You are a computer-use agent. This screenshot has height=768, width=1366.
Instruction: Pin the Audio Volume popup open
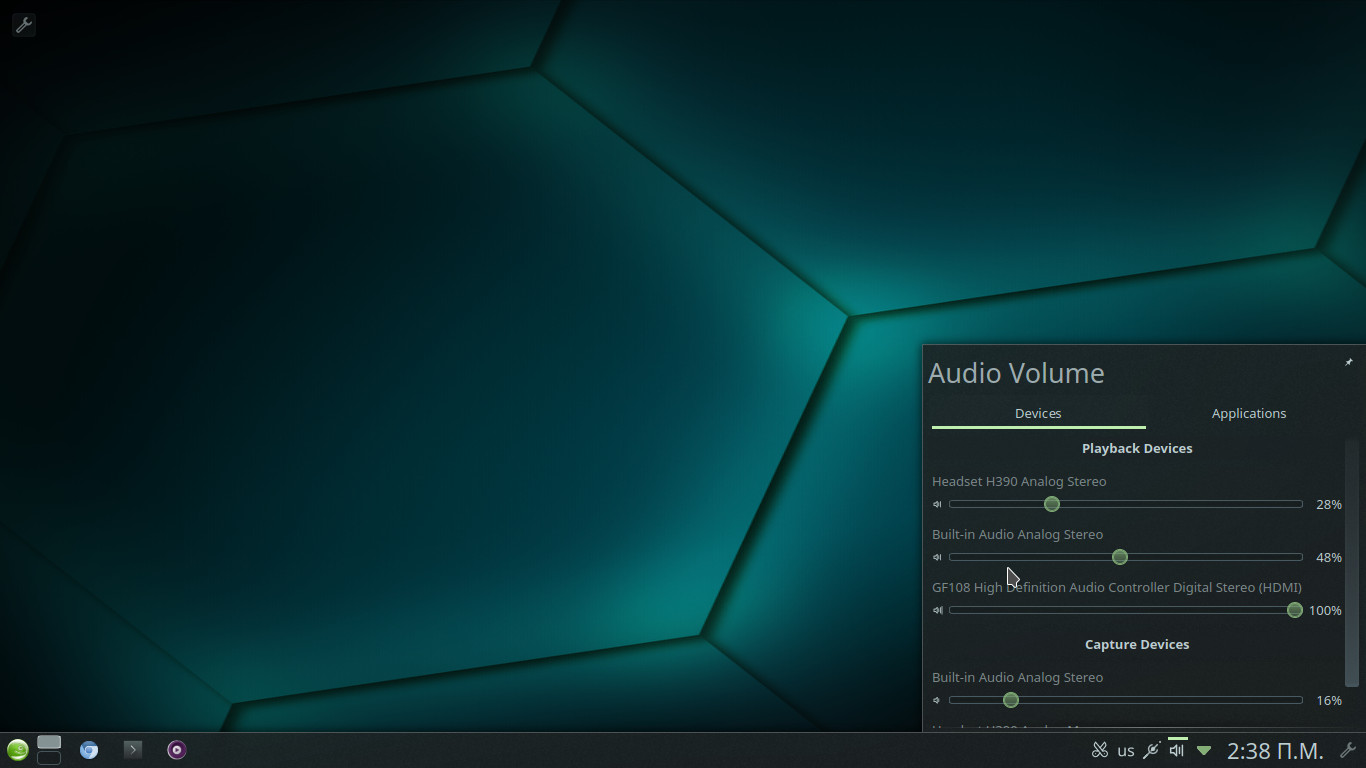(x=1348, y=362)
